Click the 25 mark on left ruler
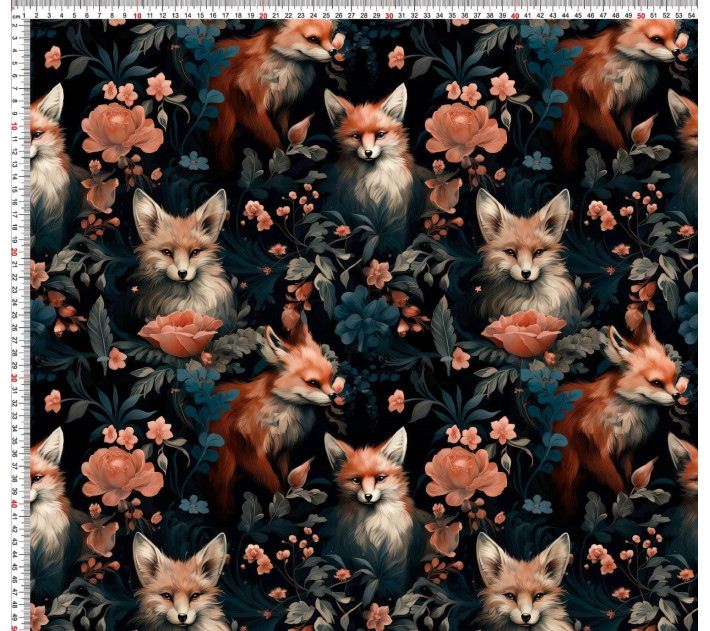 pos(14,314)
